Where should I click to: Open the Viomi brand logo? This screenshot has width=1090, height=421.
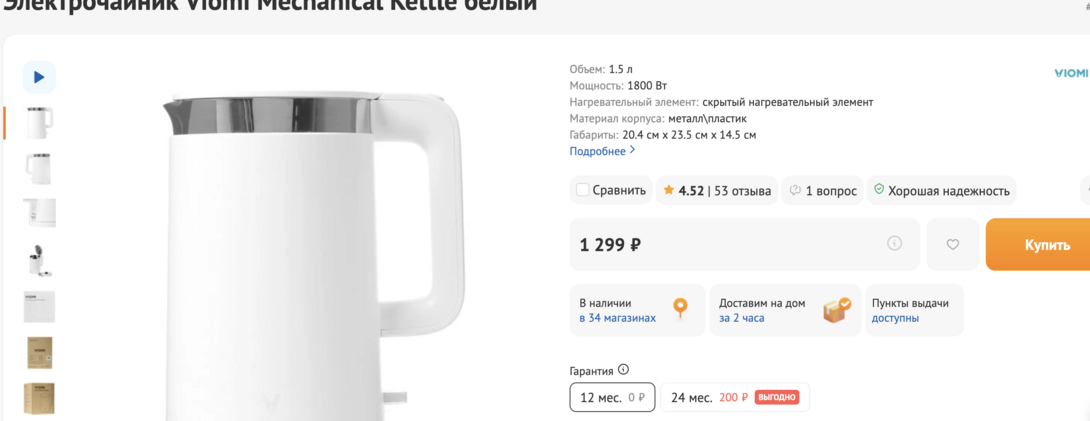tap(1071, 73)
